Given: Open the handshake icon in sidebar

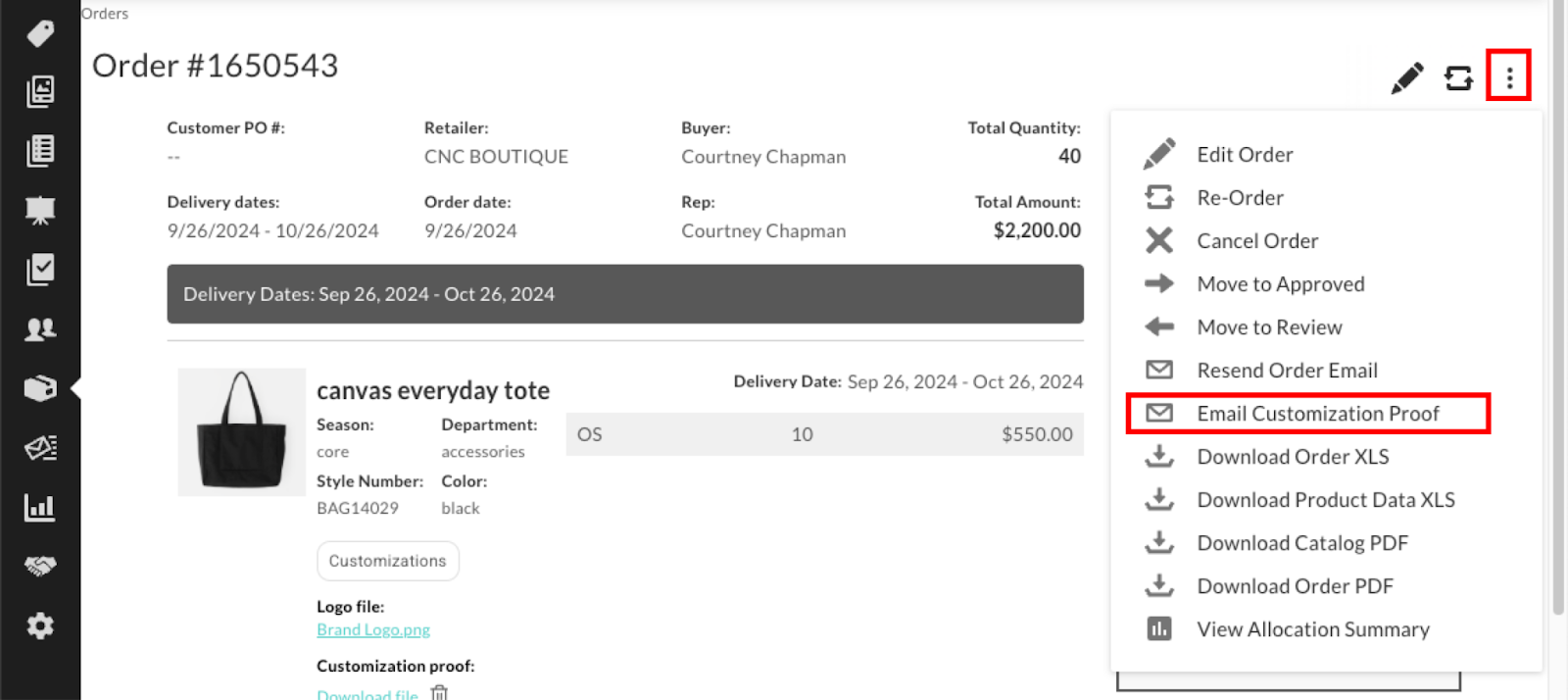Looking at the screenshot, I should (x=40, y=566).
